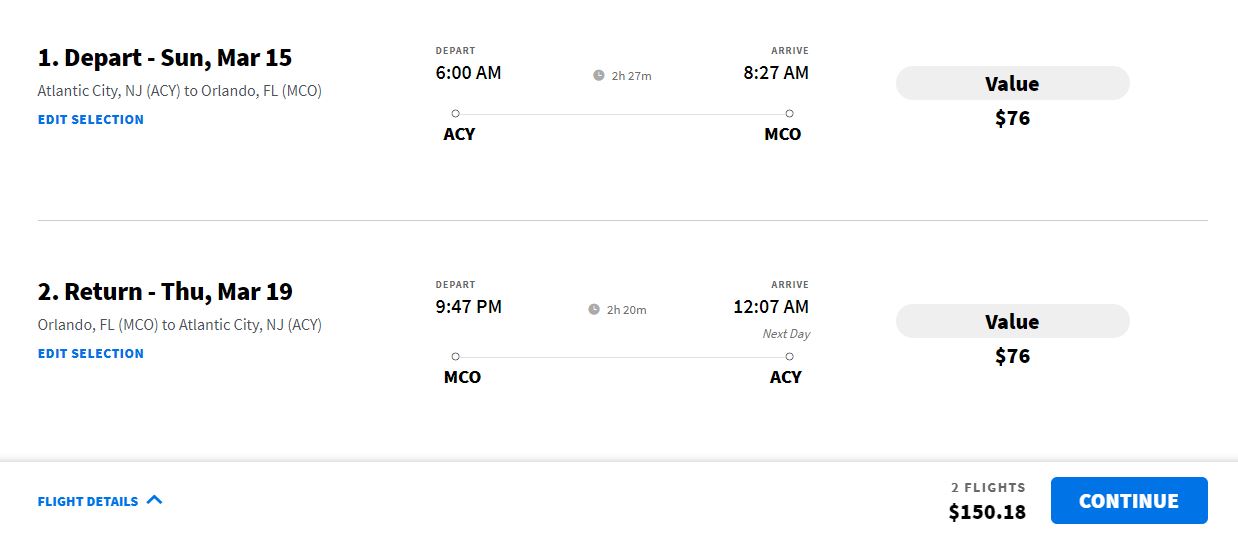This screenshot has width=1238, height=538.
Task: Select the Value fare pill for departing flight
Action: pos(1012,84)
